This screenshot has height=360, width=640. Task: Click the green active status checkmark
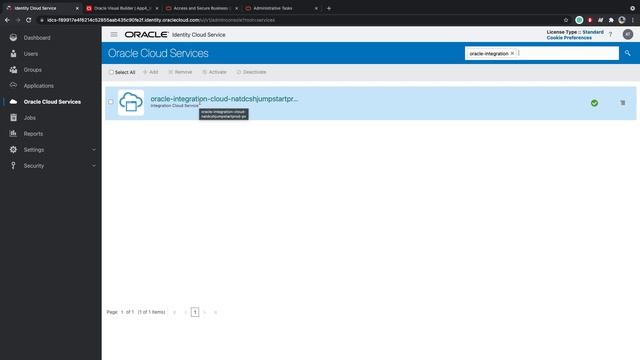pyautogui.click(x=594, y=103)
